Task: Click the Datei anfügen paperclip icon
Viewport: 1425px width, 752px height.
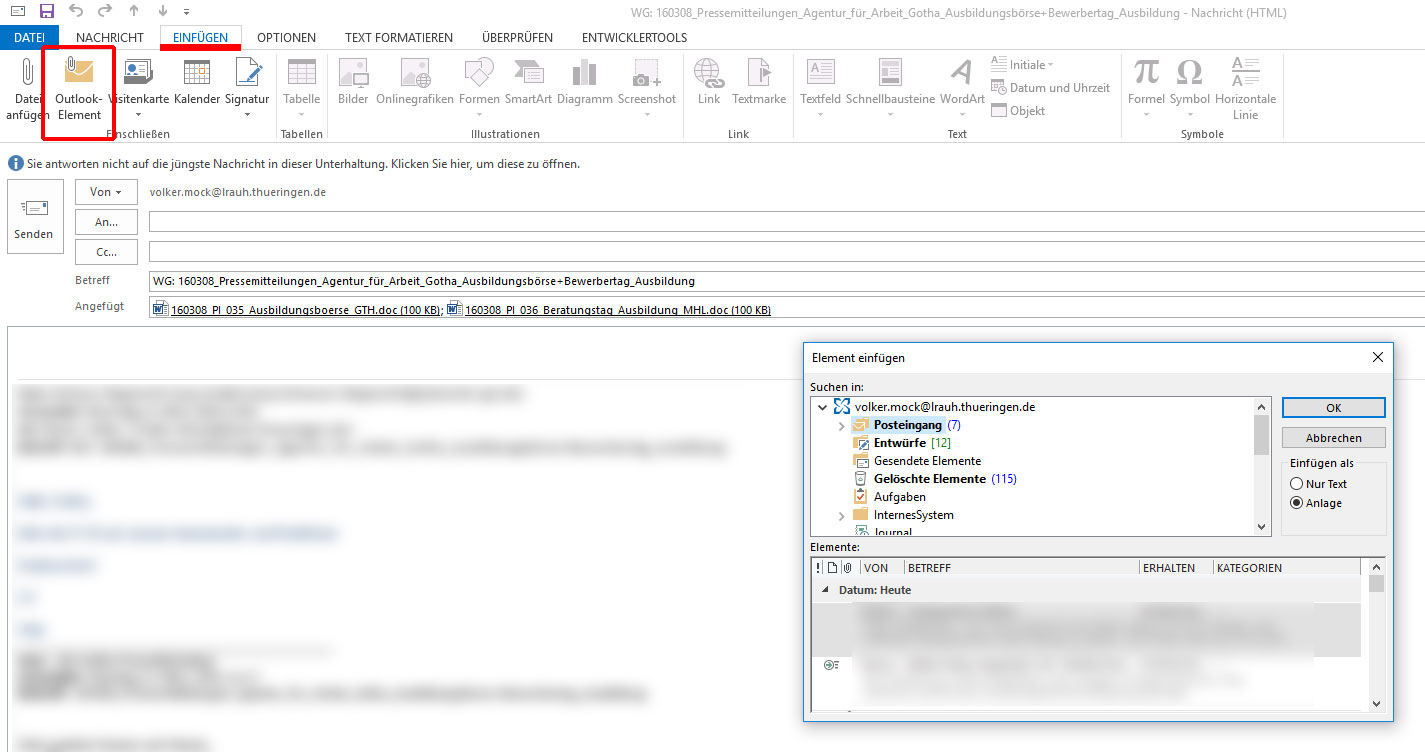Action: click(27, 71)
